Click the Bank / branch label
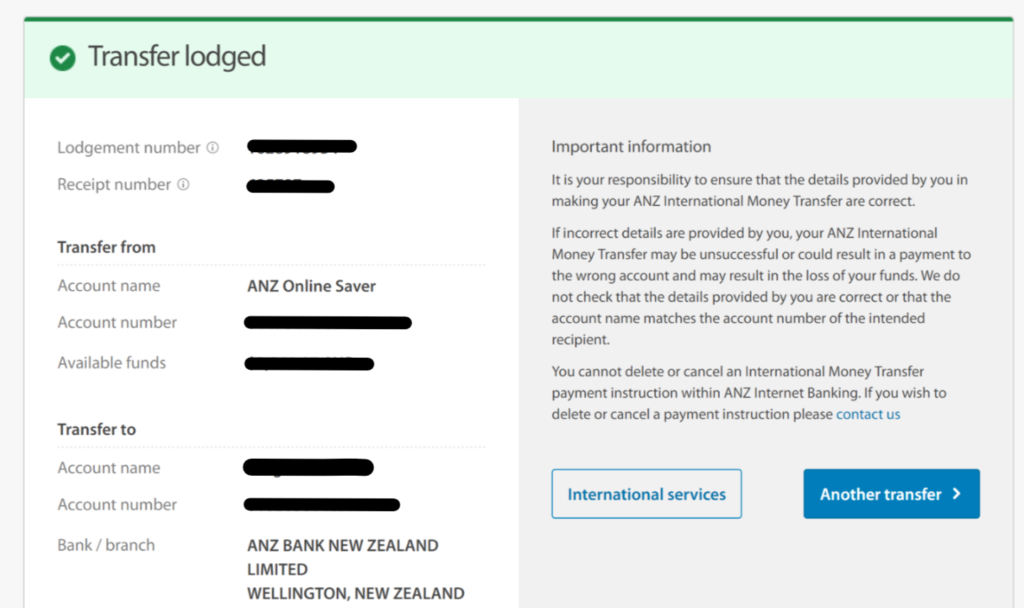This screenshot has height=608, width=1024. (x=106, y=546)
